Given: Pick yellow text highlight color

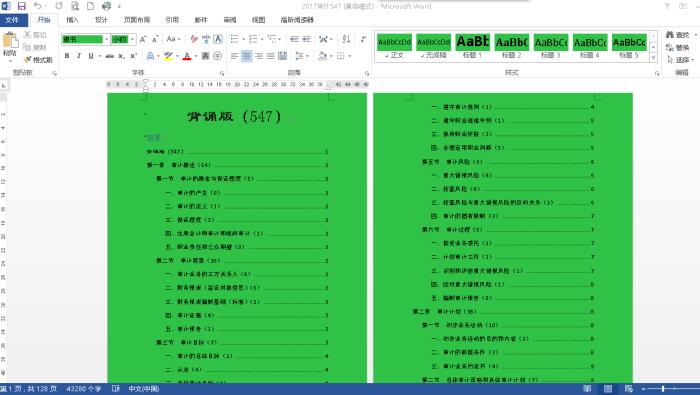Looking at the screenshot, I should (168, 56).
